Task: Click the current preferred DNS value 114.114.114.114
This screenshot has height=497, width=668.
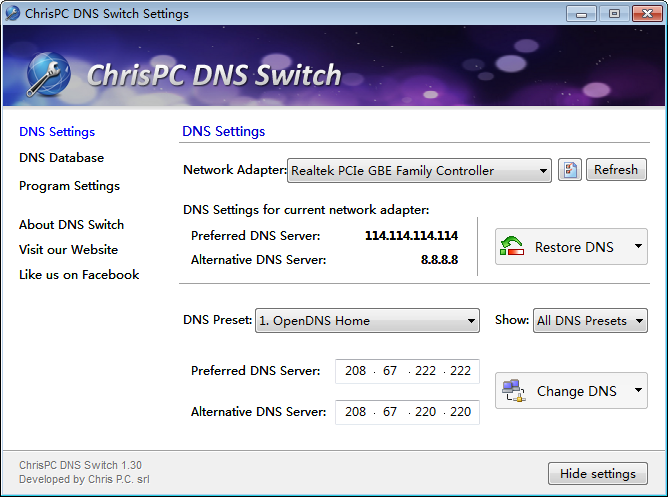Action: (x=411, y=236)
